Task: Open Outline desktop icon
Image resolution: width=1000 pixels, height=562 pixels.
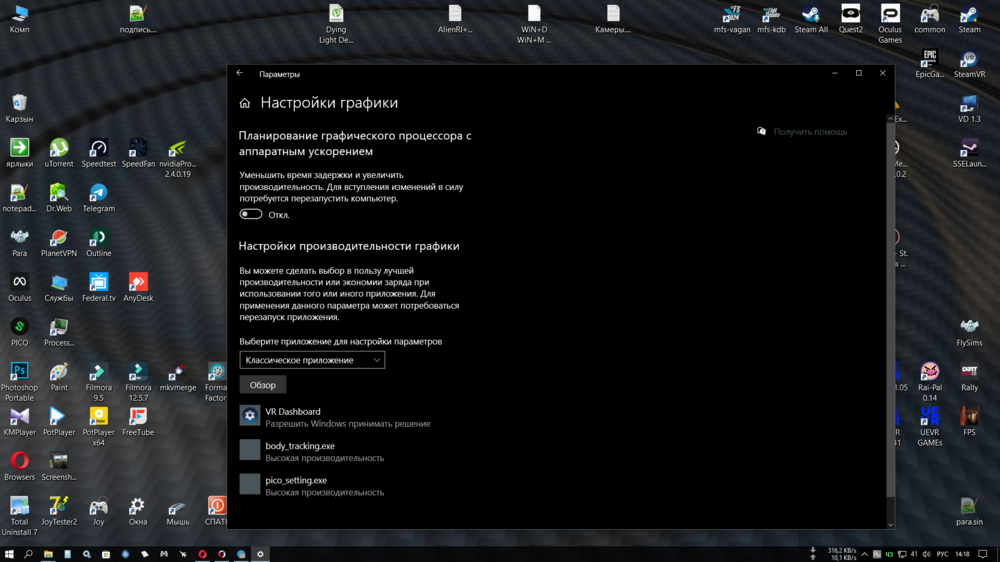Action: point(98,243)
